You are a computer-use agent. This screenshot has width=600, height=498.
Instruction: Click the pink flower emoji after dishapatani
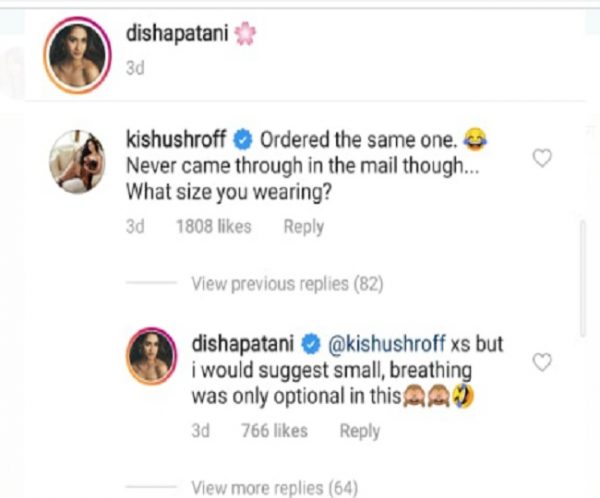click(245, 34)
